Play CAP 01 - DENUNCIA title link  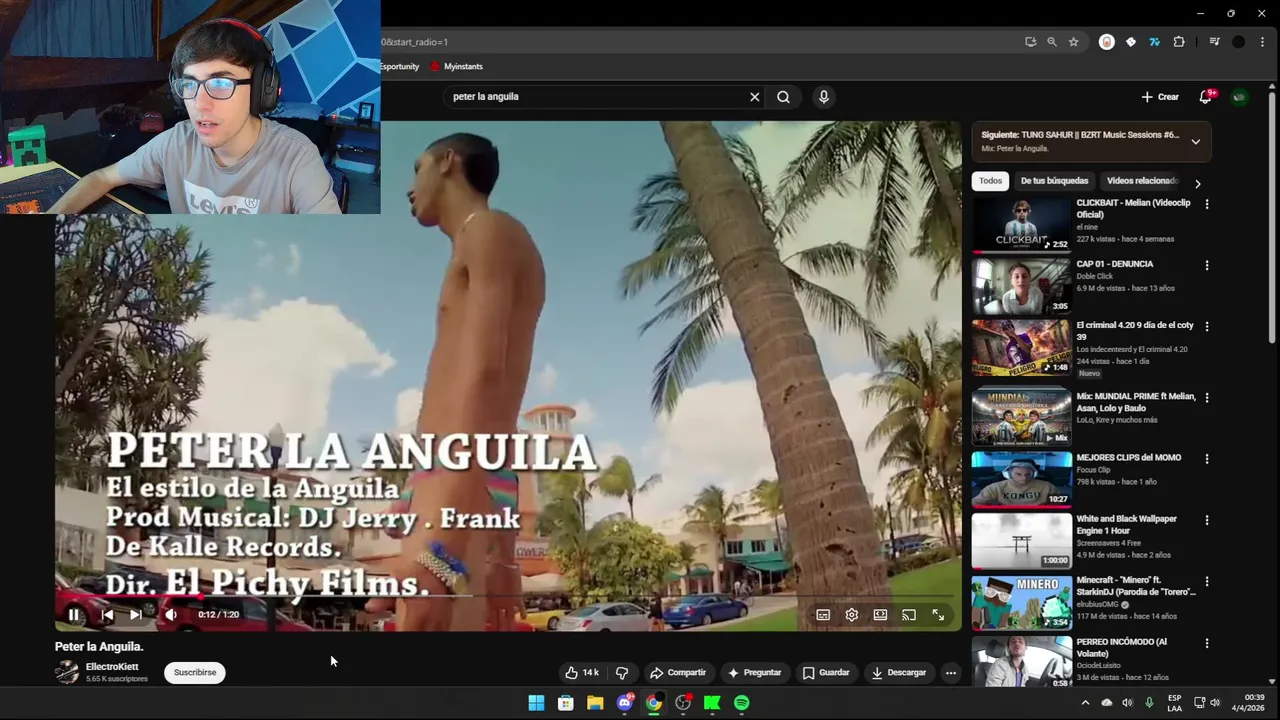tap(1114, 264)
